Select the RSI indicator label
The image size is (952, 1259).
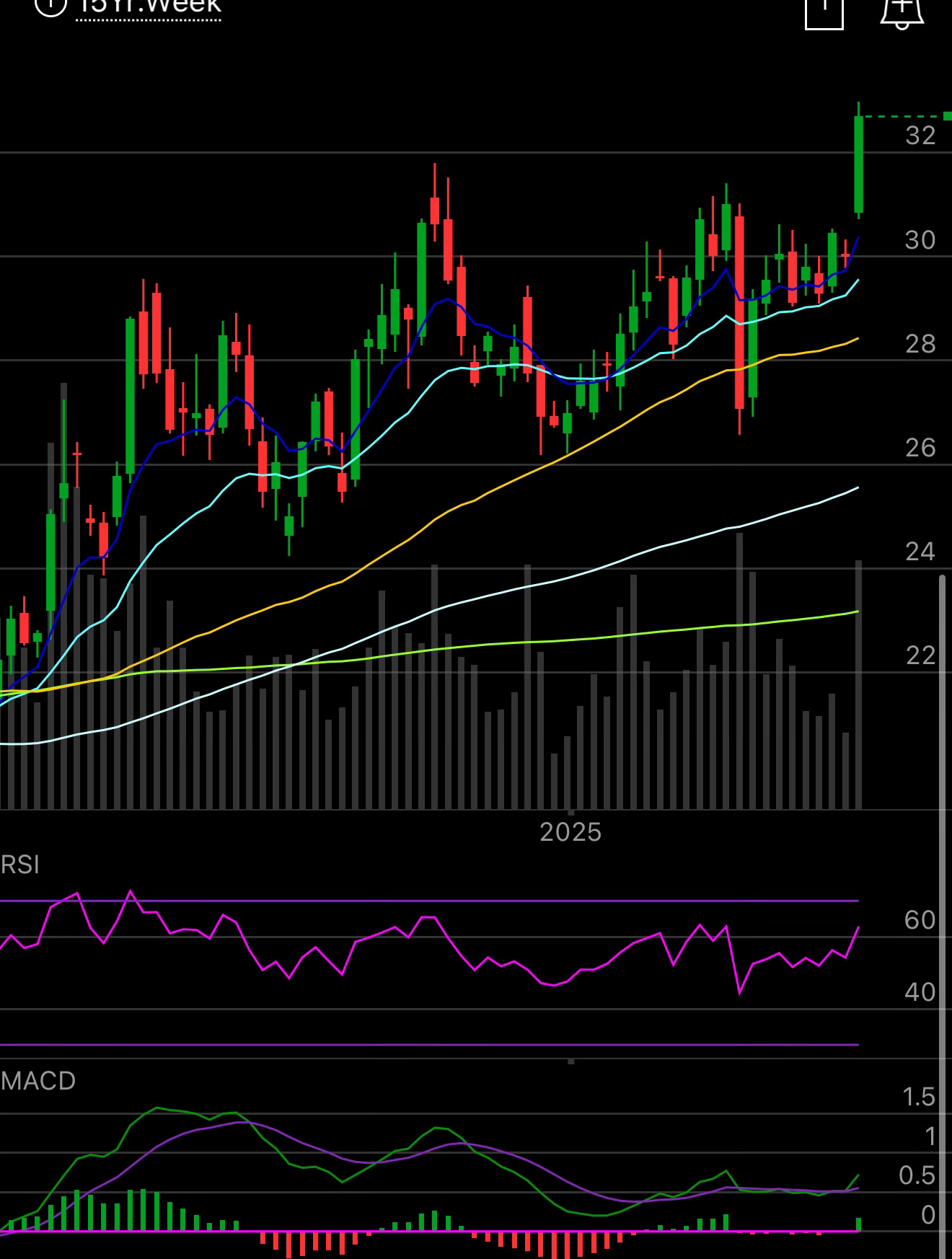20,865
